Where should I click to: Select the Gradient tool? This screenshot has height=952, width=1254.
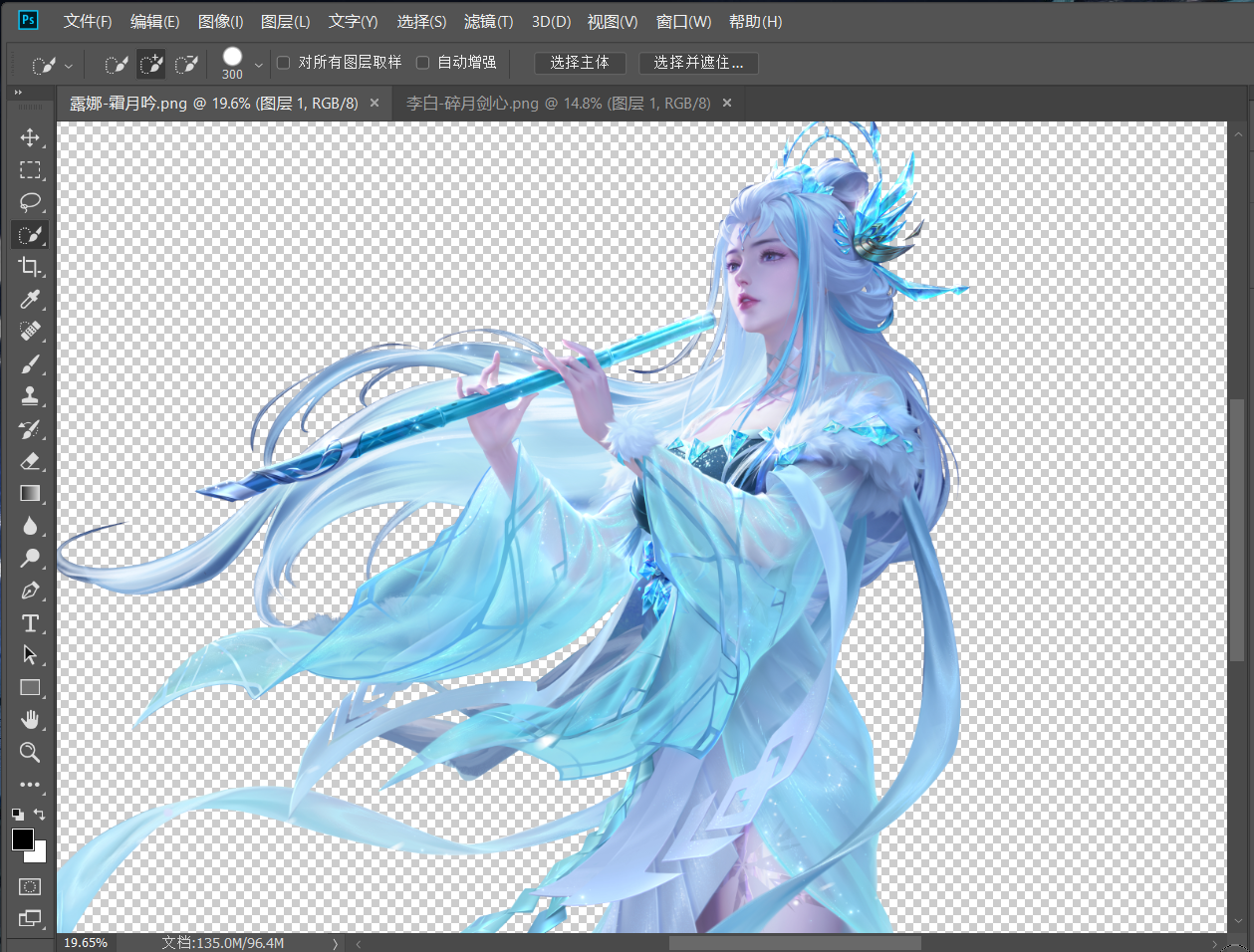click(x=30, y=494)
